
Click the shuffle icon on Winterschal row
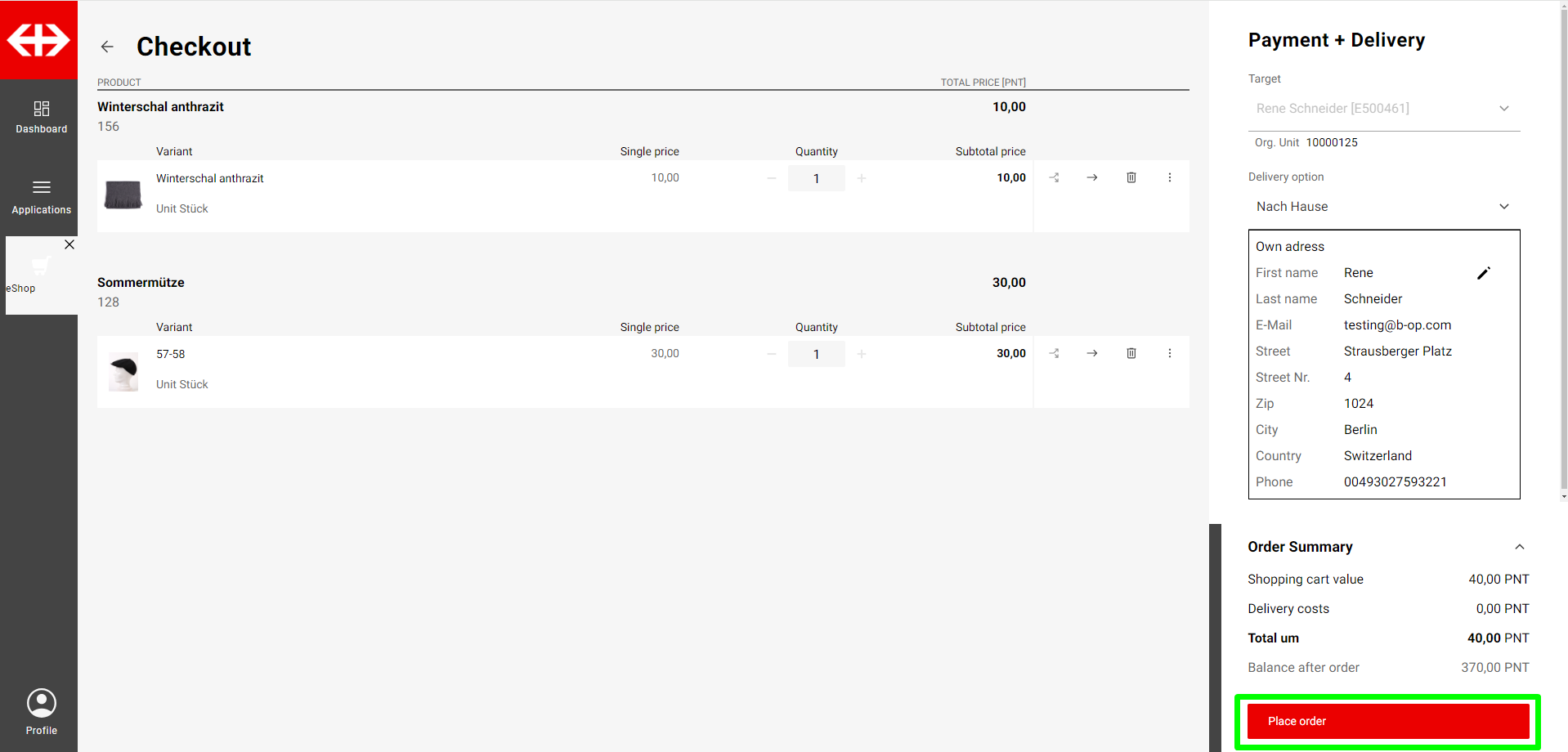click(x=1054, y=177)
